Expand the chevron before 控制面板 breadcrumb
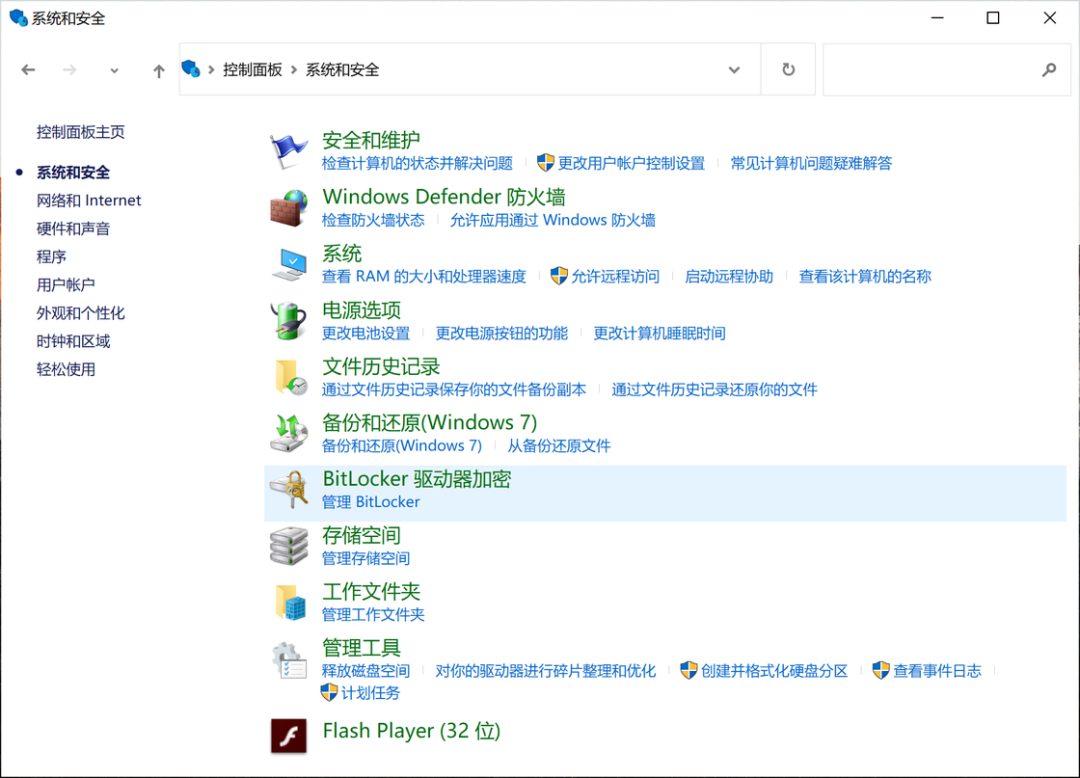The image size is (1080, 778). pyautogui.click(x=211, y=70)
